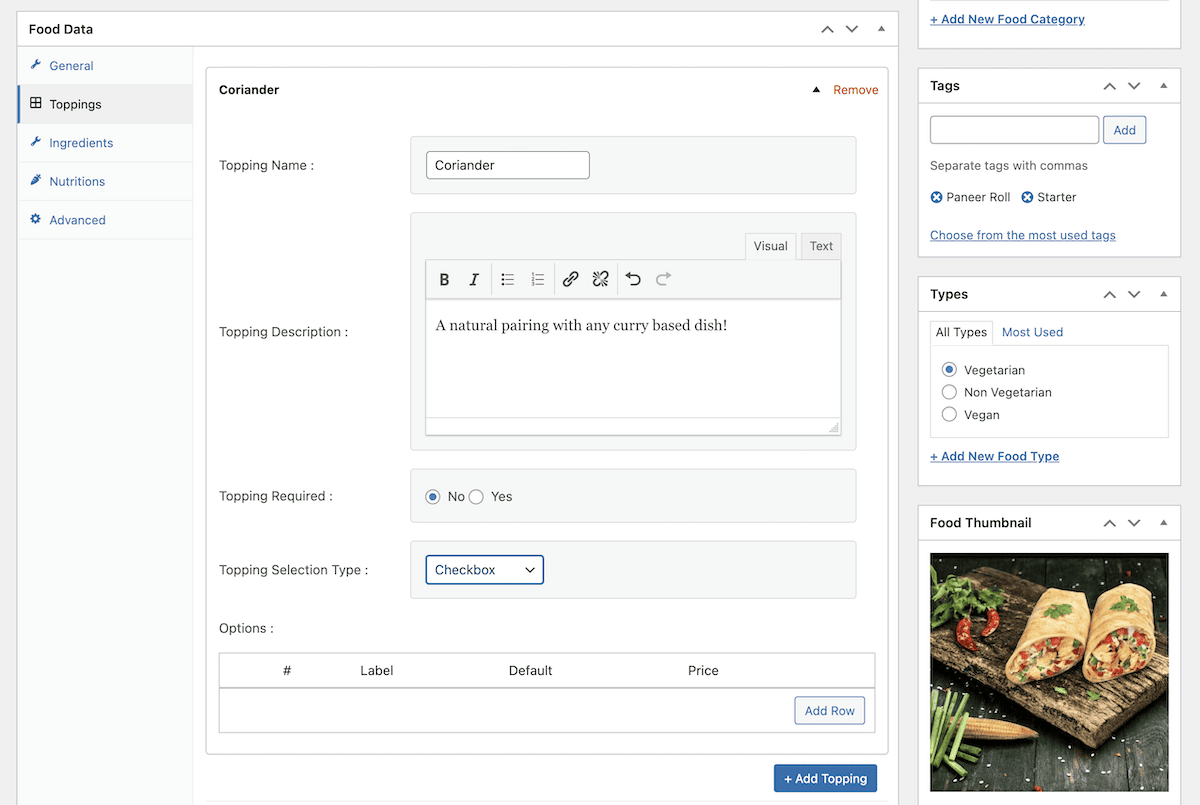Set Topping Required to Yes

pyautogui.click(x=476, y=497)
